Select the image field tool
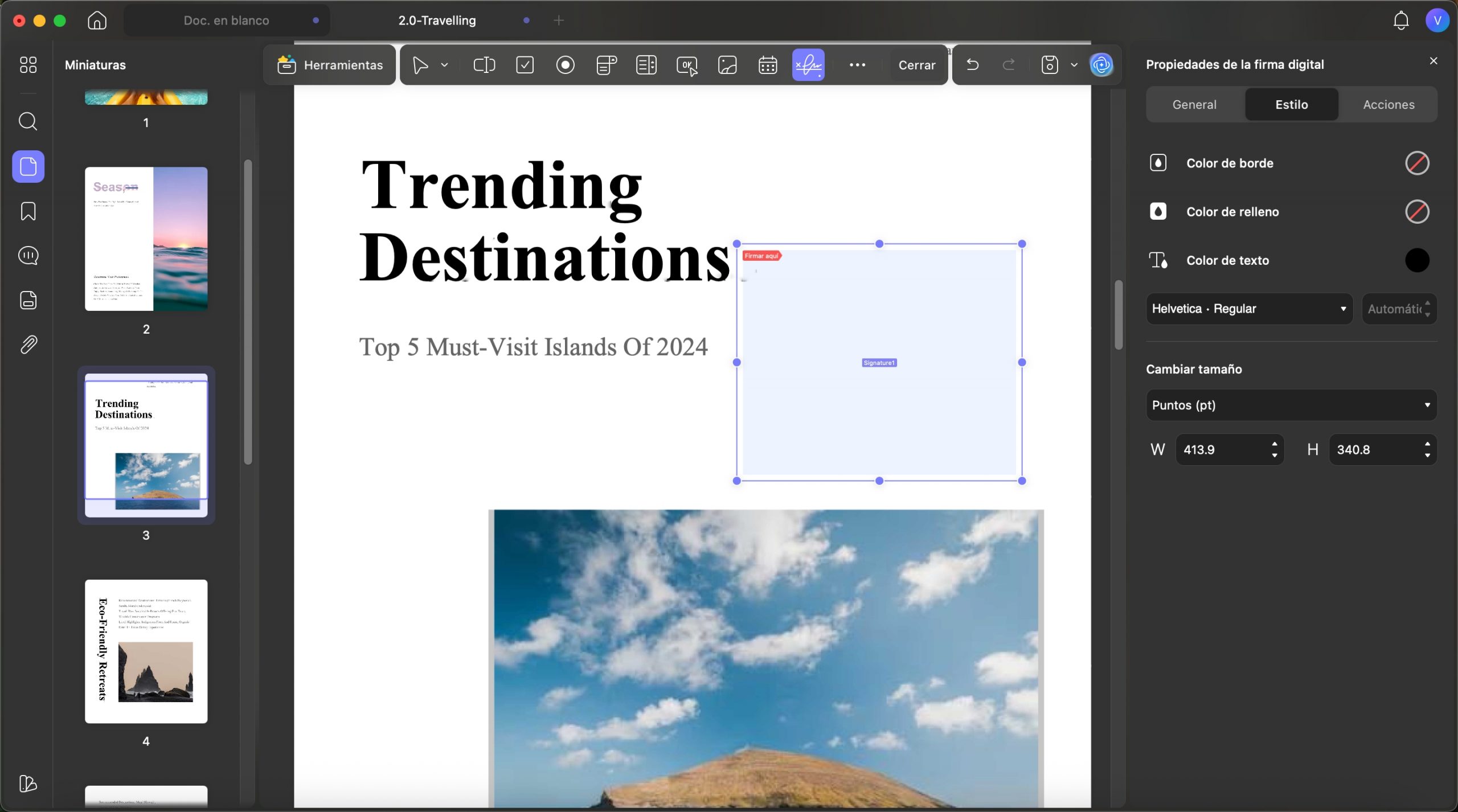Image resolution: width=1458 pixels, height=812 pixels. coord(727,65)
